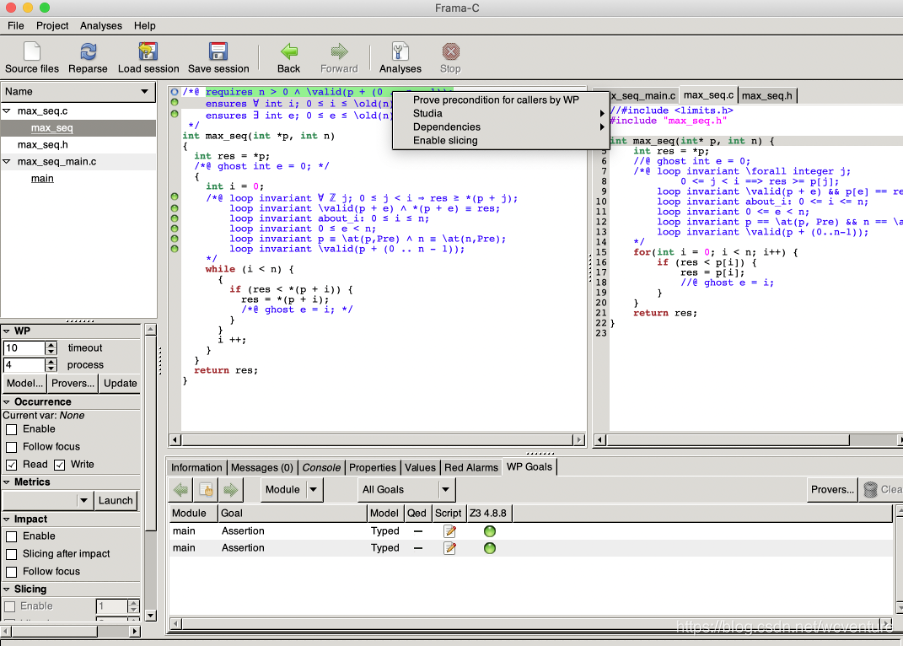This screenshot has width=904, height=646.
Task: Open script editor for first Assertion row
Action: coord(450,531)
